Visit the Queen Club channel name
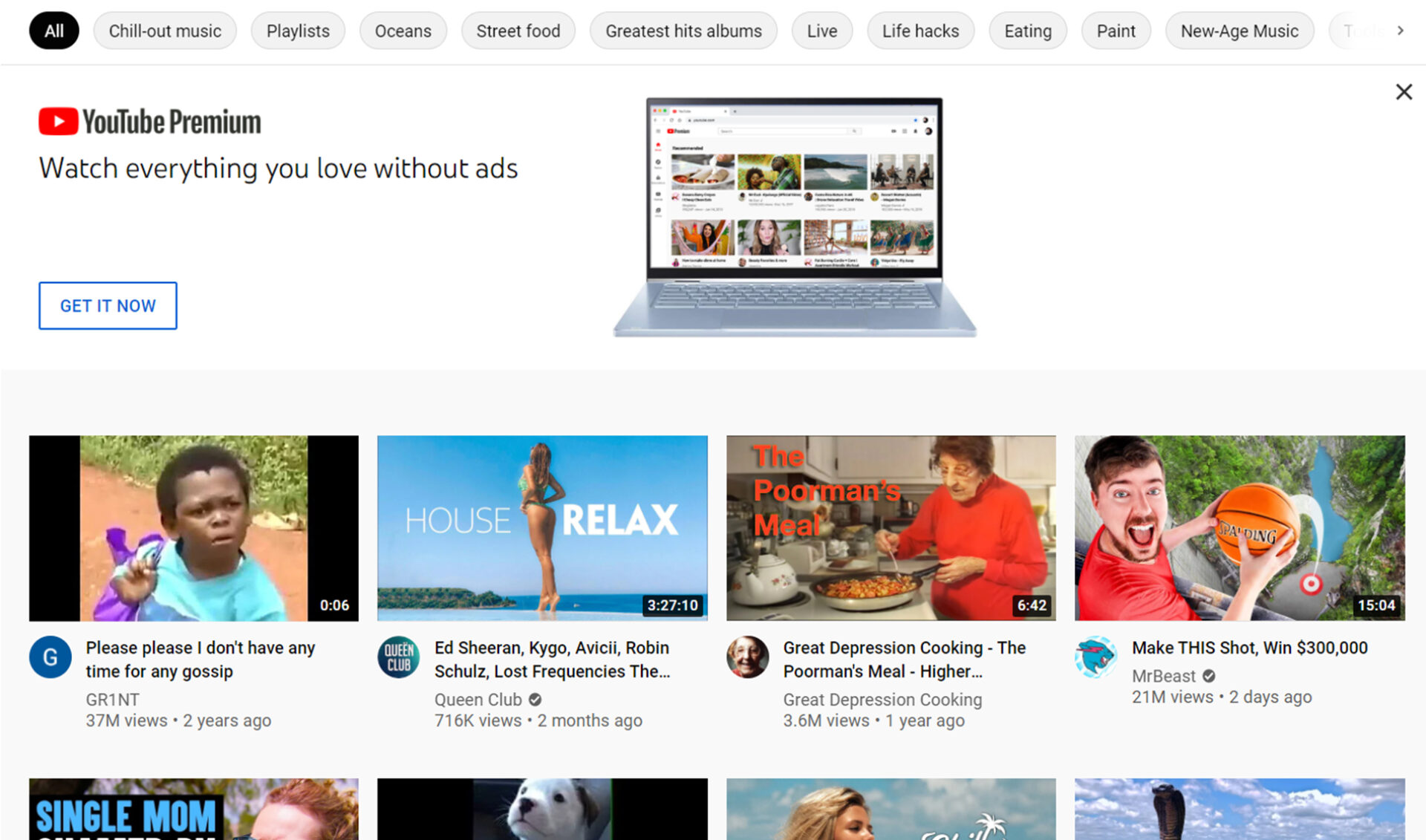Image resolution: width=1426 pixels, height=840 pixels. pos(478,700)
